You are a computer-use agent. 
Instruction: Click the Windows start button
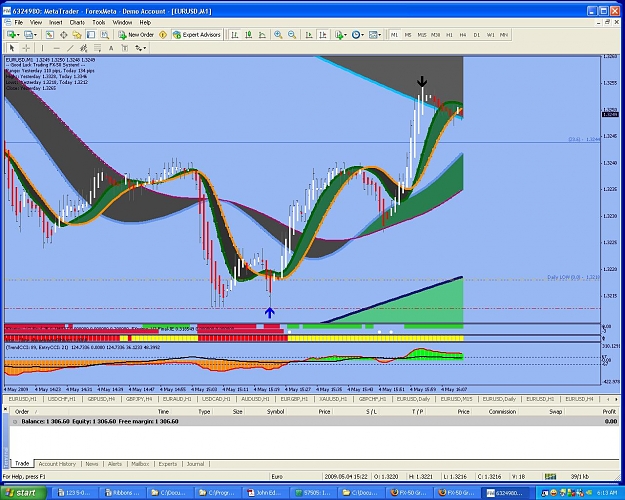[22, 493]
